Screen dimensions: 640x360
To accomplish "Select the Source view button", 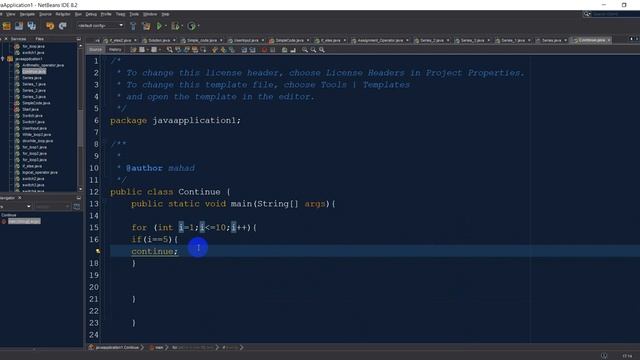I will [x=96, y=50].
